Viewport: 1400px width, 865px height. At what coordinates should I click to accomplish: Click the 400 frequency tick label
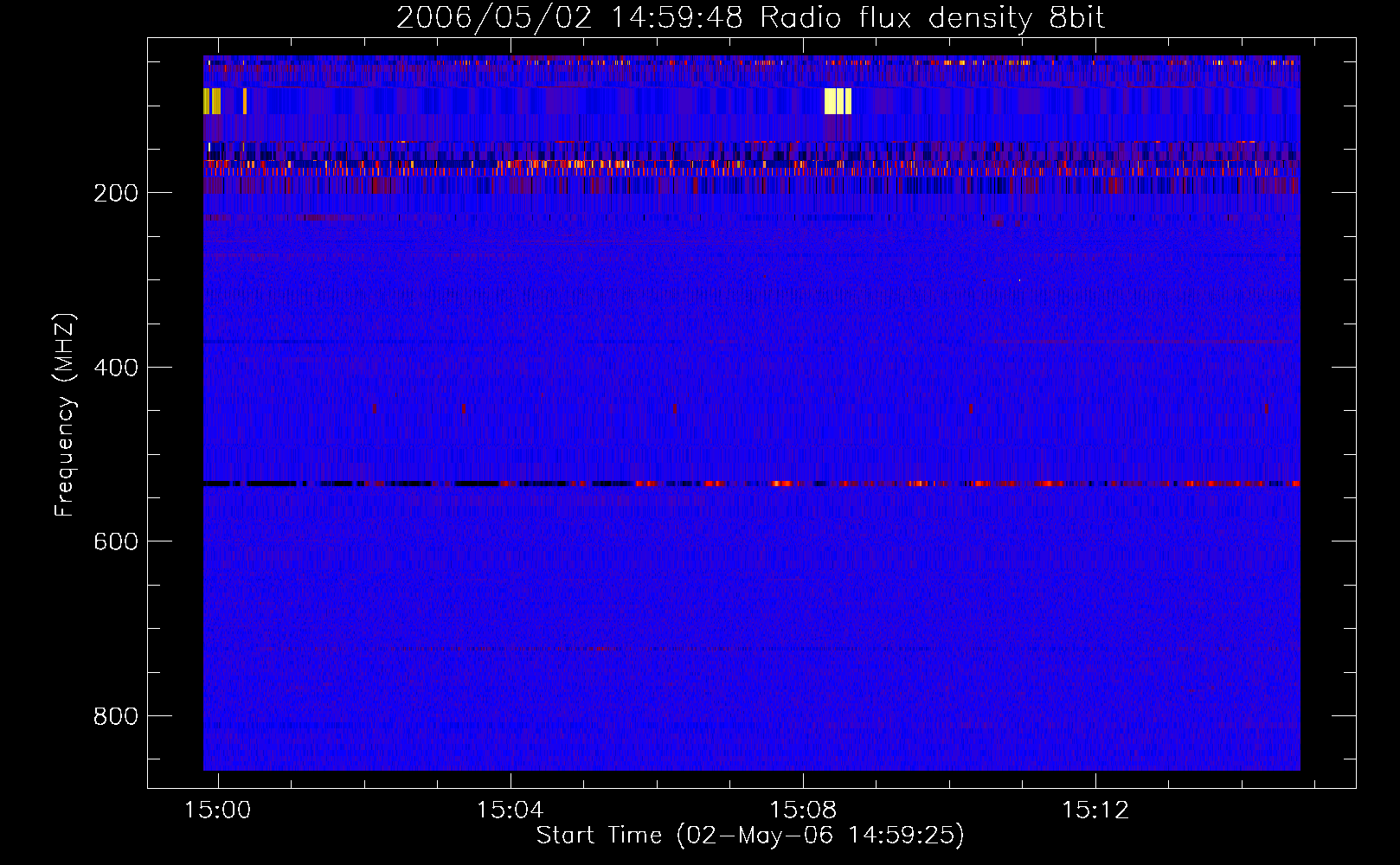coord(116,368)
